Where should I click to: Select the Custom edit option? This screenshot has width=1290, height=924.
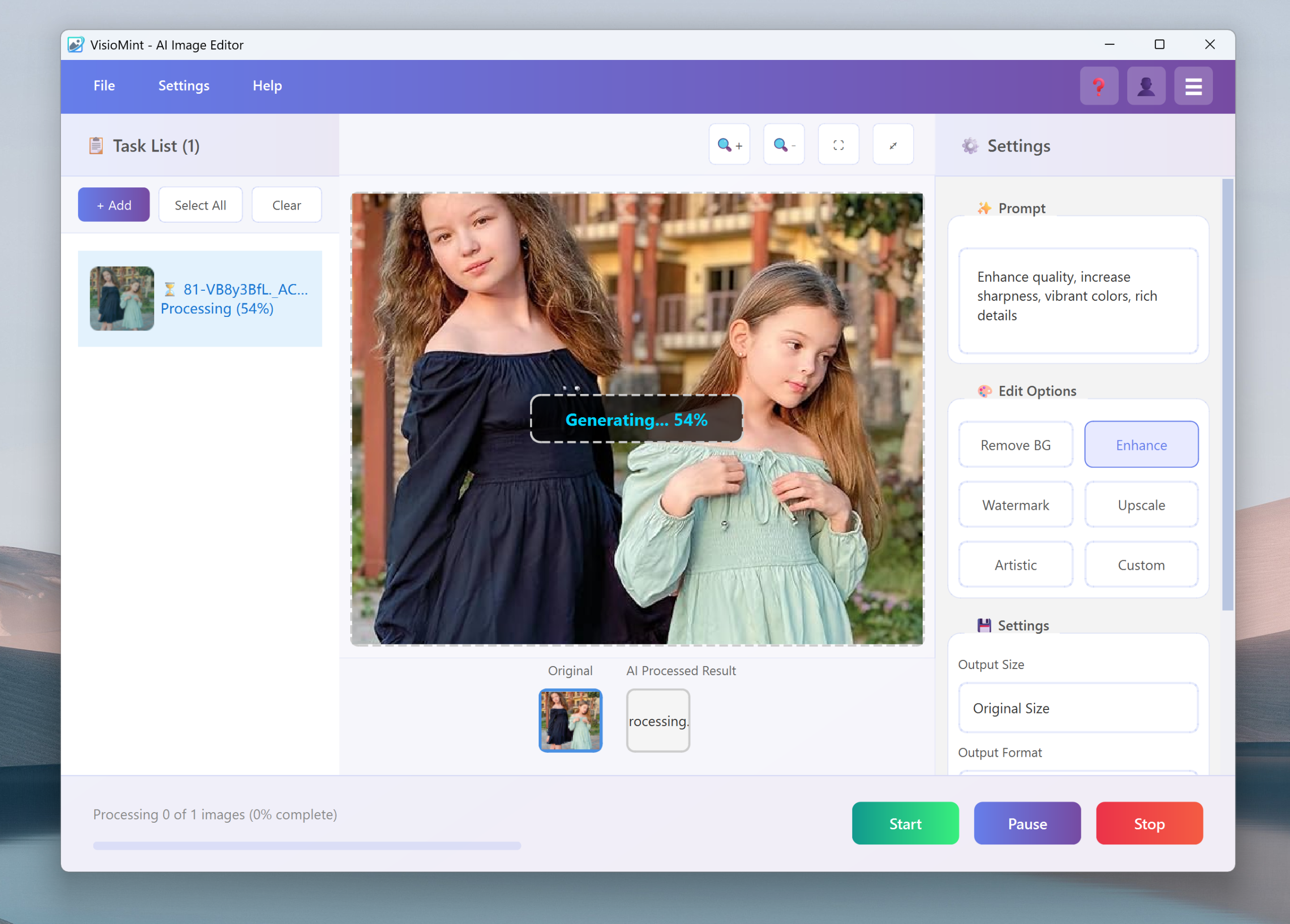[1140, 565]
